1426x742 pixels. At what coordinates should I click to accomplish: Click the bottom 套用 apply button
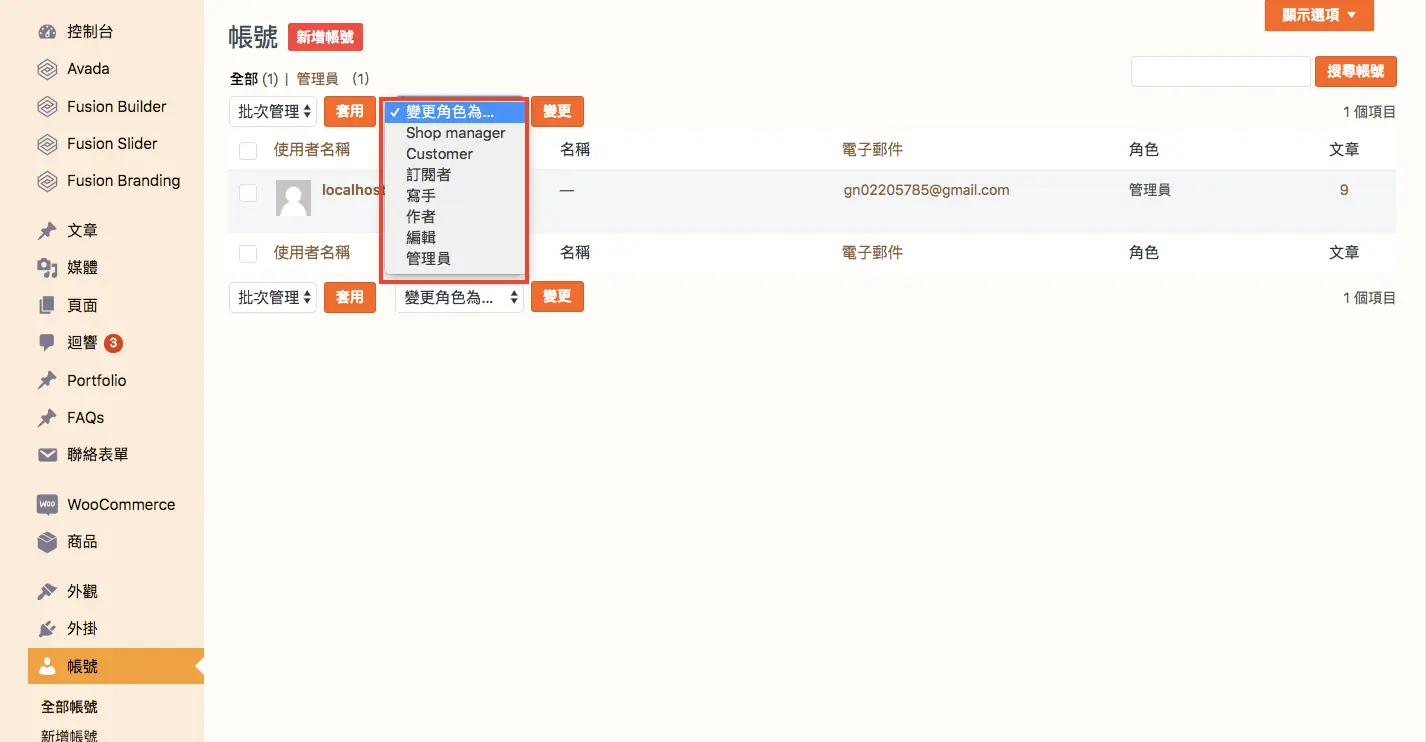350,297
